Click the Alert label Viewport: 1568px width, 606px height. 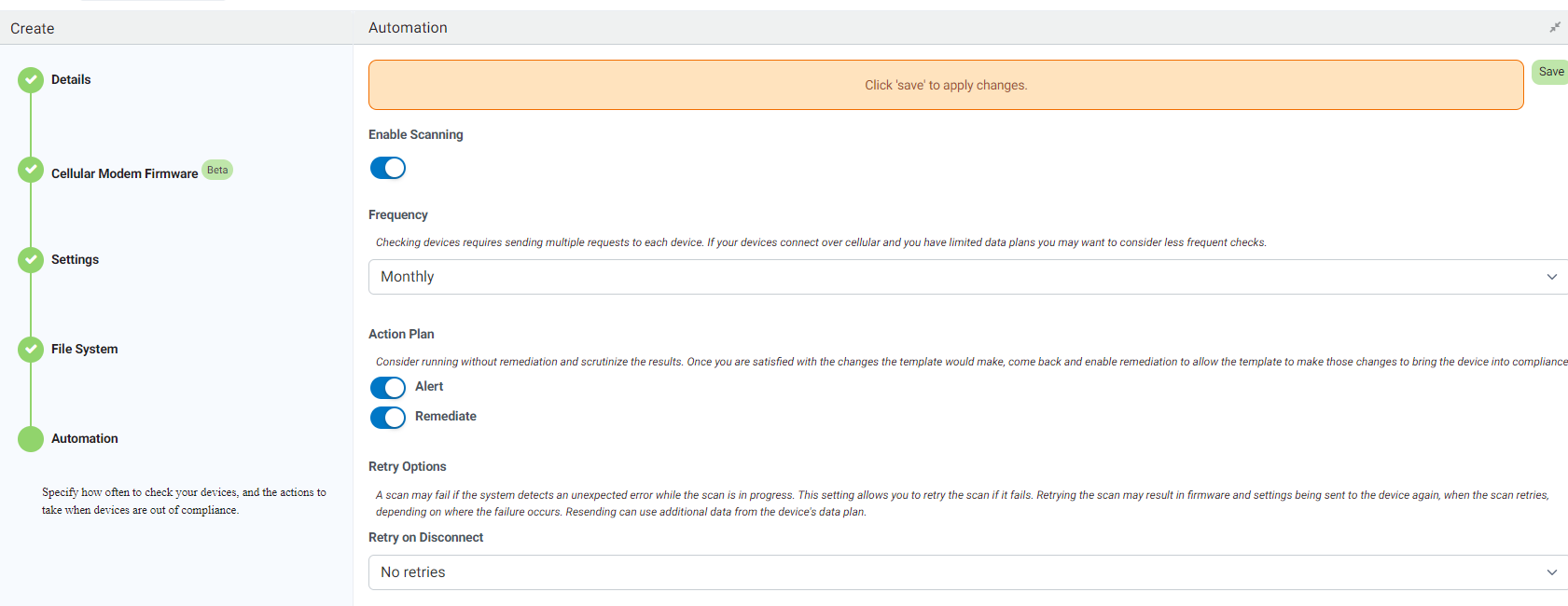click(x=429, y=386)
